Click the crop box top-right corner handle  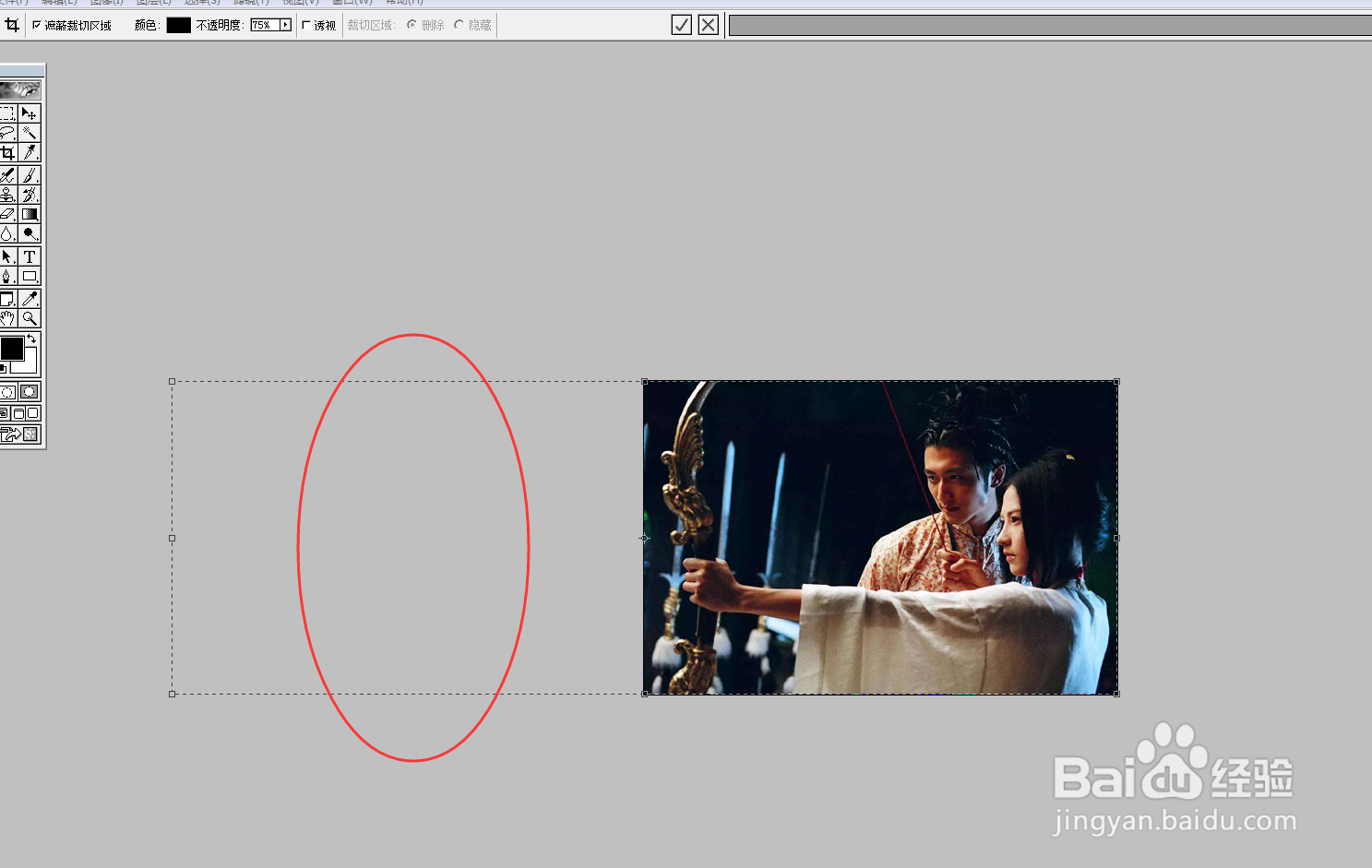(1116, 381)
